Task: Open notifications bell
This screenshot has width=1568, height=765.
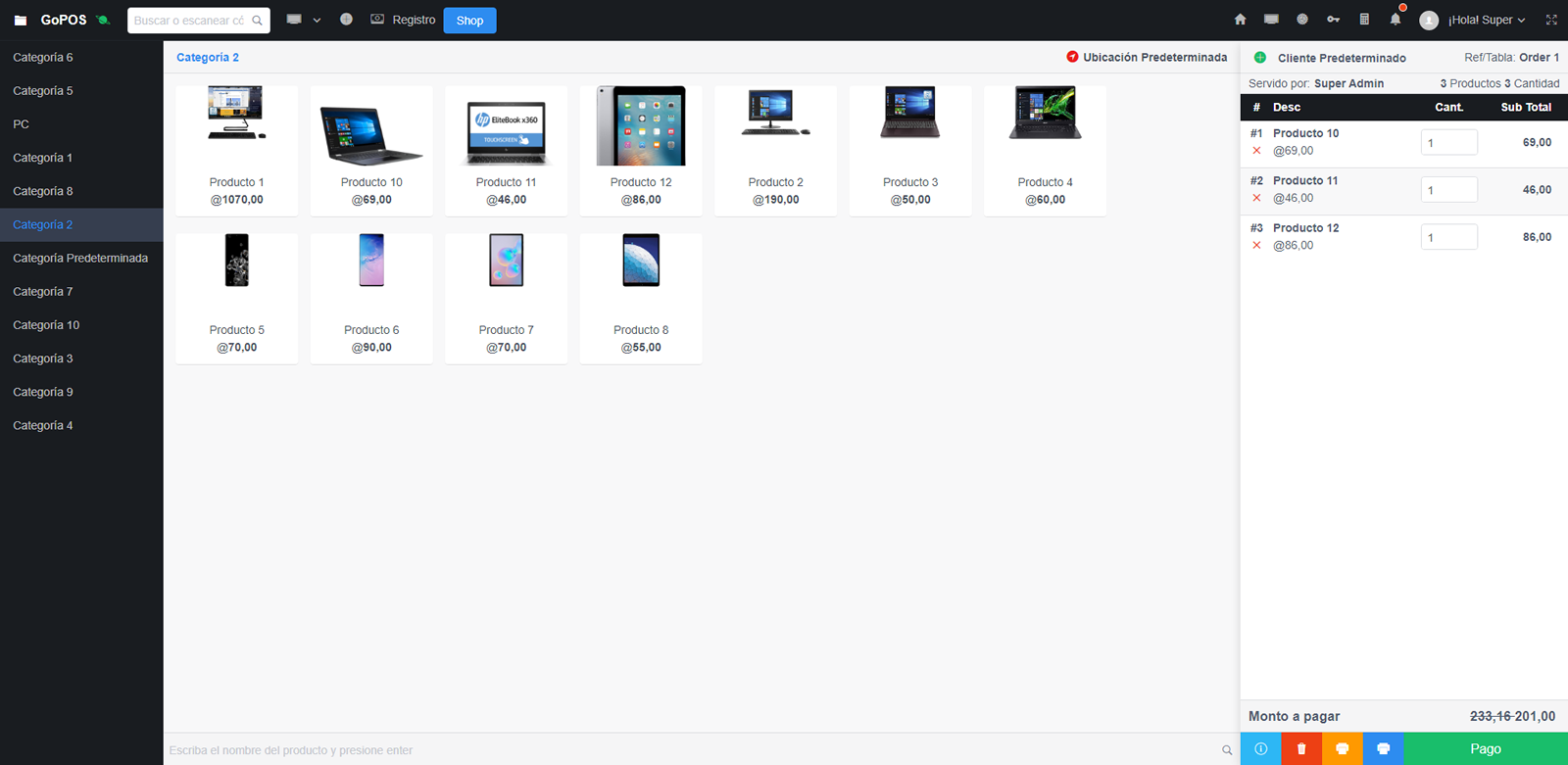Action: click(x=1396, y=20)
